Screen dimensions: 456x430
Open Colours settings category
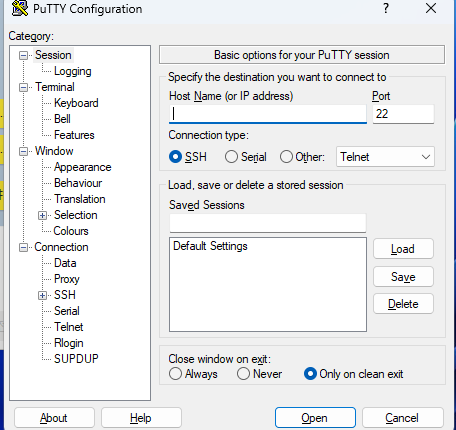pyautogui.click(x=71, y=231)
